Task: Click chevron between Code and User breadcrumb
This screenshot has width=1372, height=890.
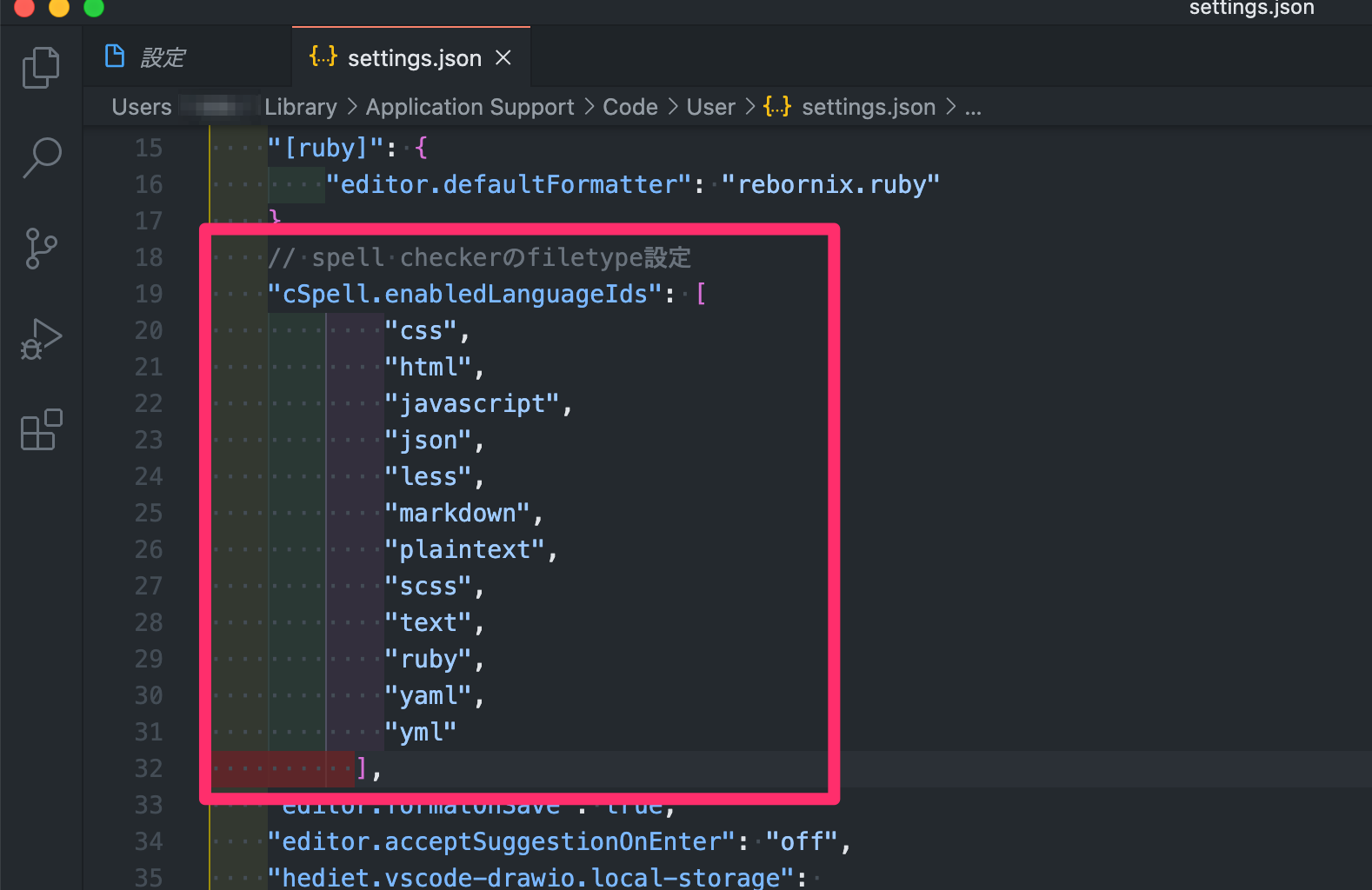Action: (673, 107)
